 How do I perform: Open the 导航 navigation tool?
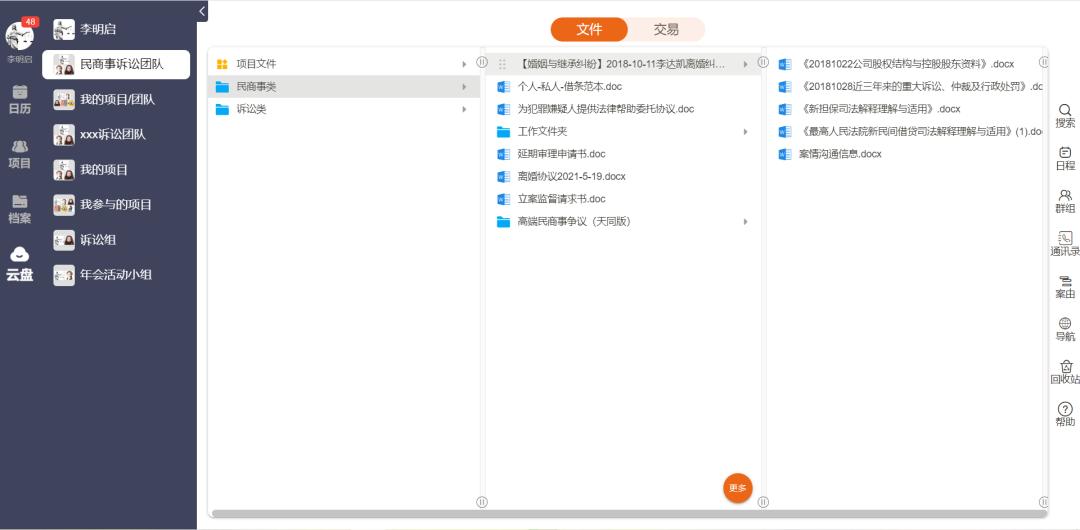click(1065, 330)
